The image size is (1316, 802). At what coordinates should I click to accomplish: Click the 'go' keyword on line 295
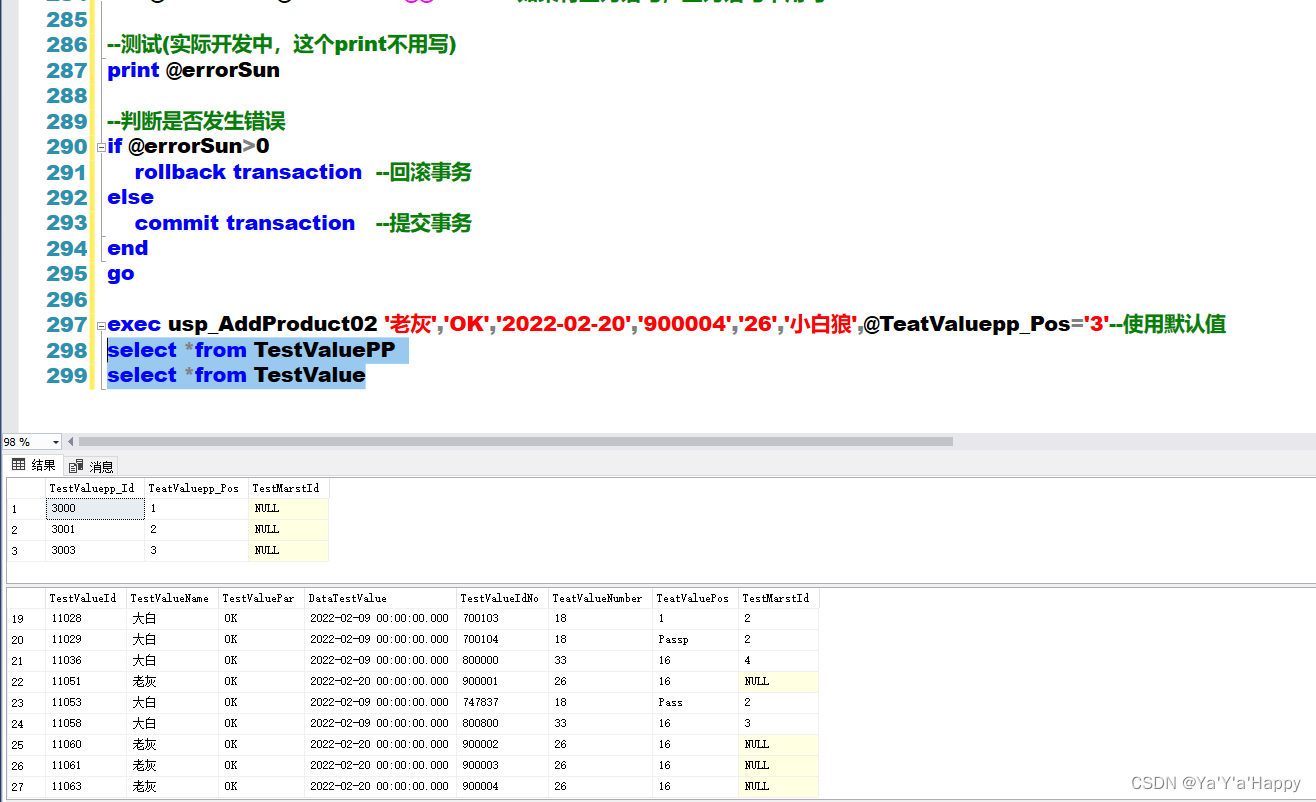click(x=121, y=273)
